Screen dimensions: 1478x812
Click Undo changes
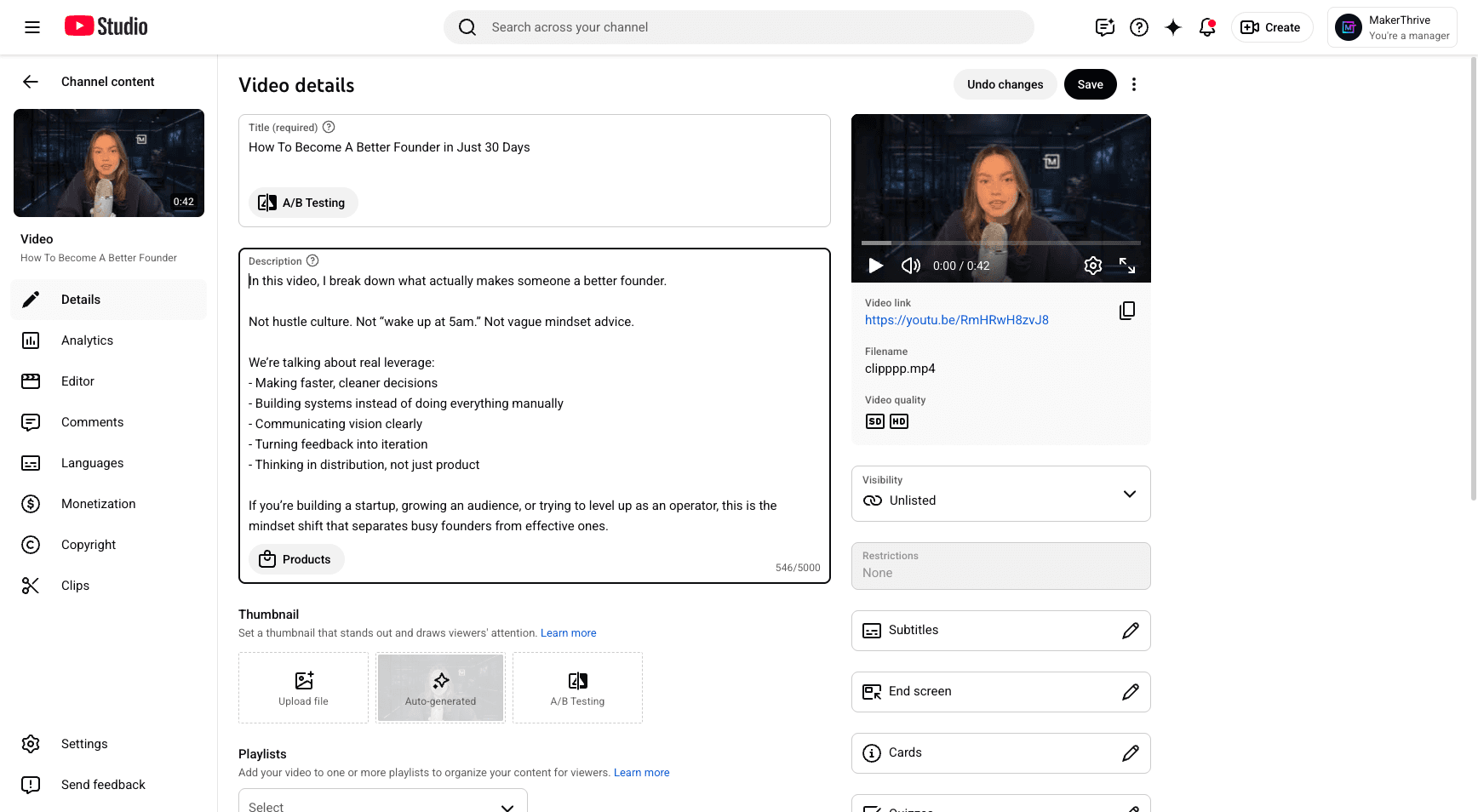point(1005,84)
